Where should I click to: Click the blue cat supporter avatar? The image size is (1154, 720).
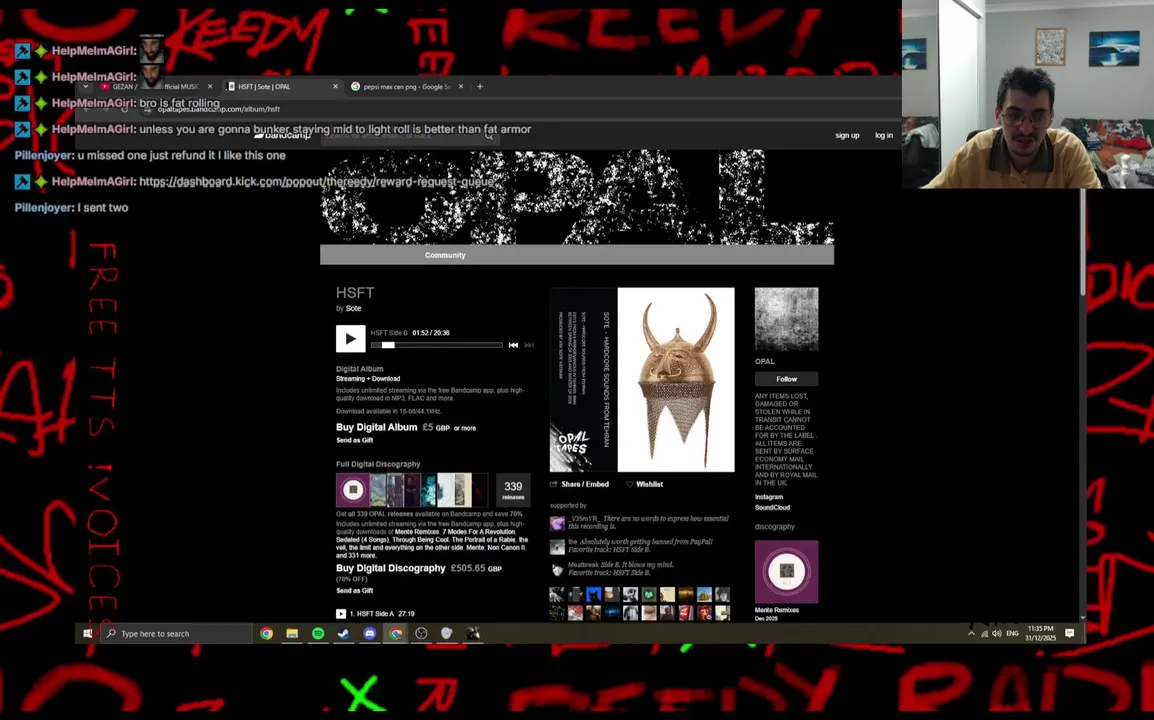tap(594, 594)
